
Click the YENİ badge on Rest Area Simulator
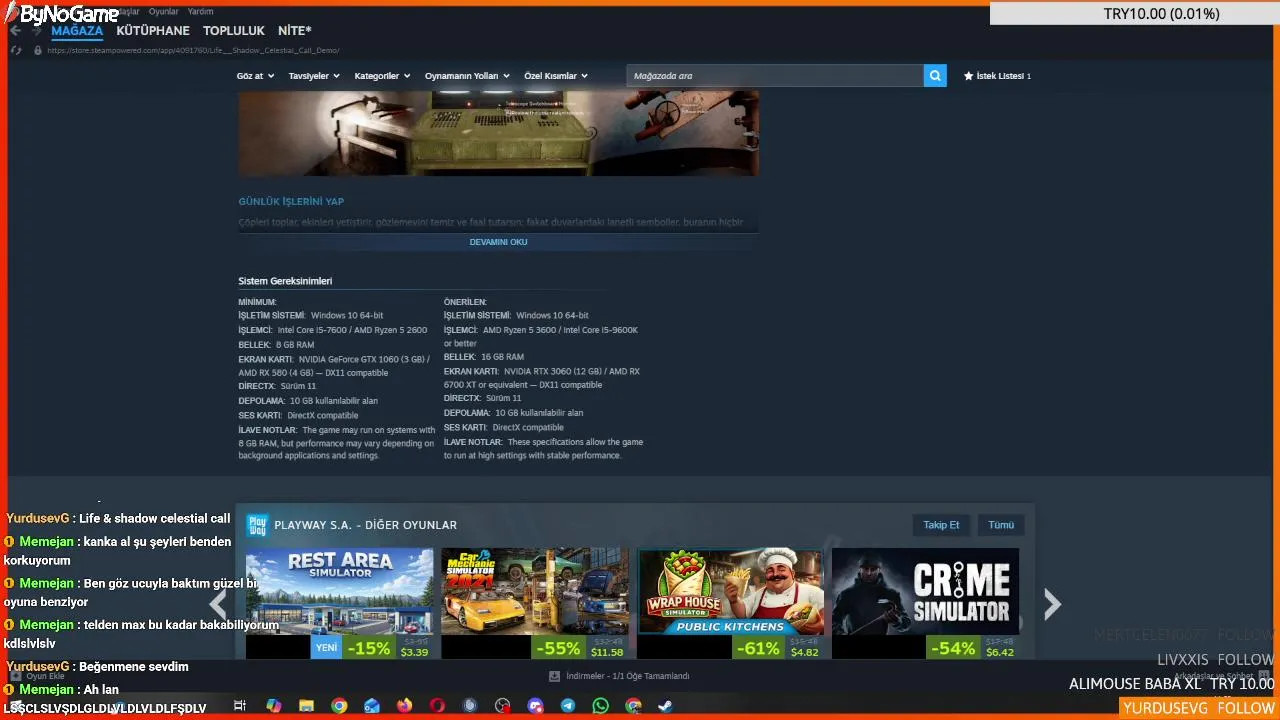[326, 648]
